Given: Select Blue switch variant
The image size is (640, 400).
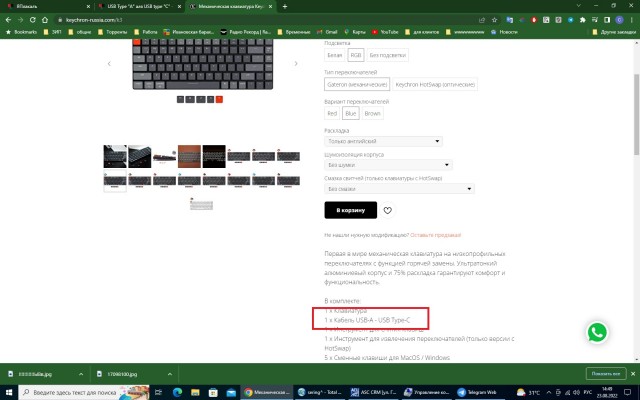Looking at the screenshot, I should click(351, 113).
